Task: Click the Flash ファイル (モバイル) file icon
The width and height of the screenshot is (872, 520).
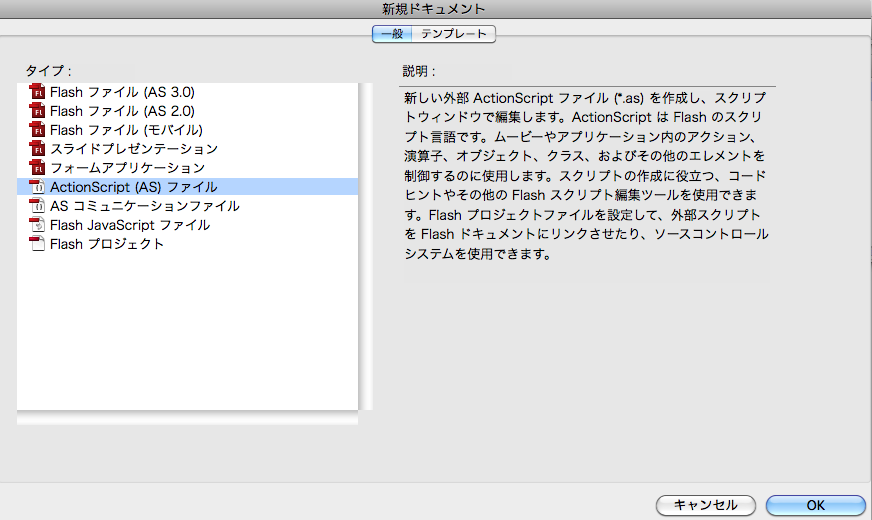Action: 37,130
